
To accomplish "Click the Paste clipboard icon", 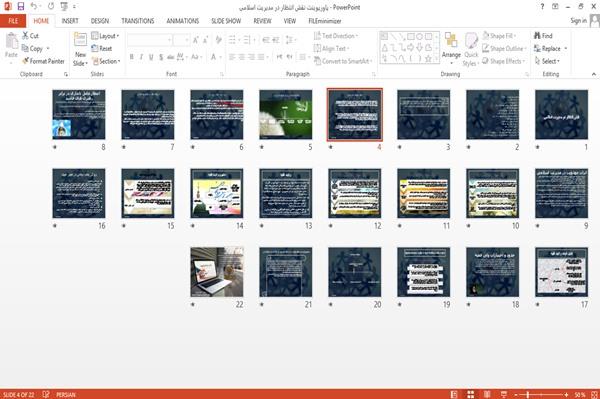I will (11, 41).
